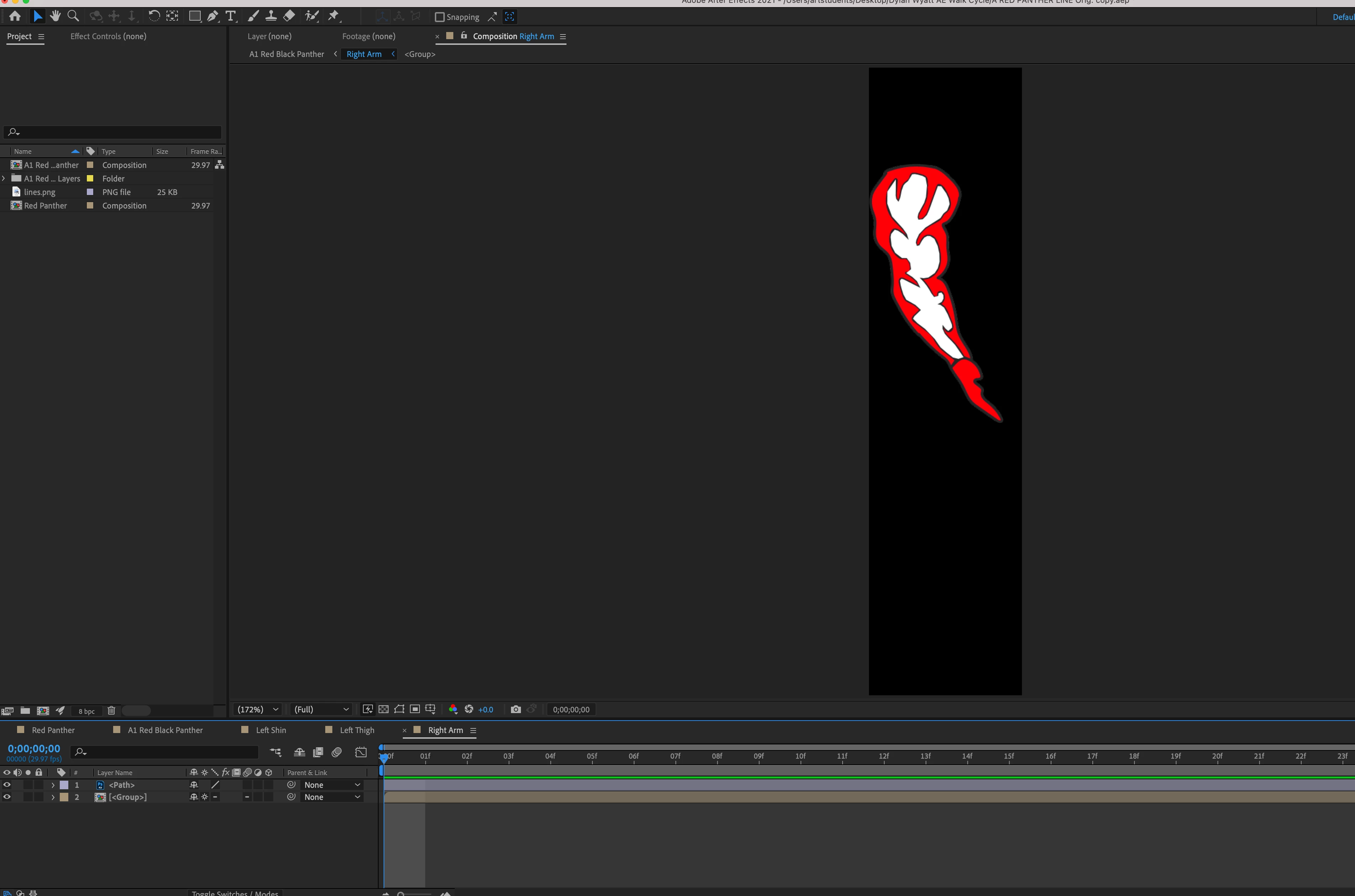Switch to the Effect Controls tab

pyautogui.click(x=108, y=36)
